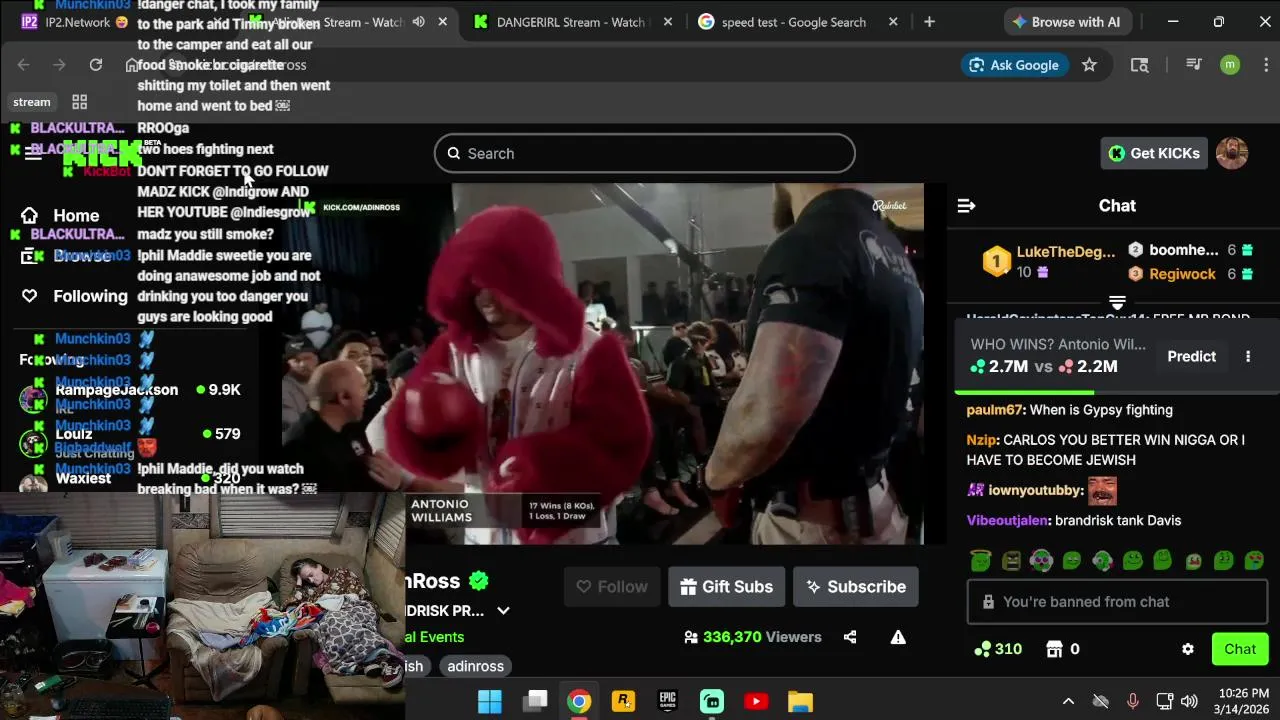1280x720 pixels.
Task: Reload the page
Action: pyautogui.click(x=96, y=65)
